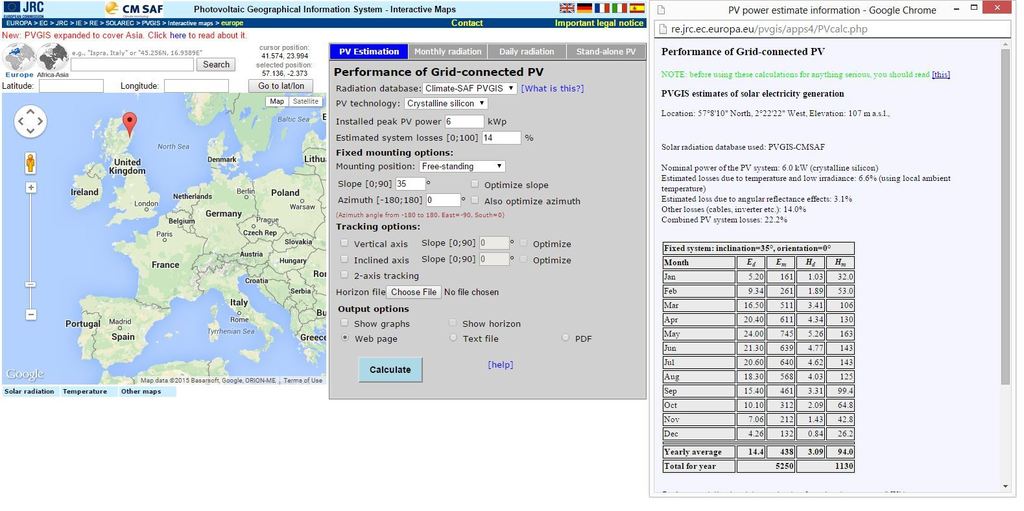The height and width of the screenshot is (511, 1024).
Task: Click the Installed peak PV power field
Action: (464, 122)
